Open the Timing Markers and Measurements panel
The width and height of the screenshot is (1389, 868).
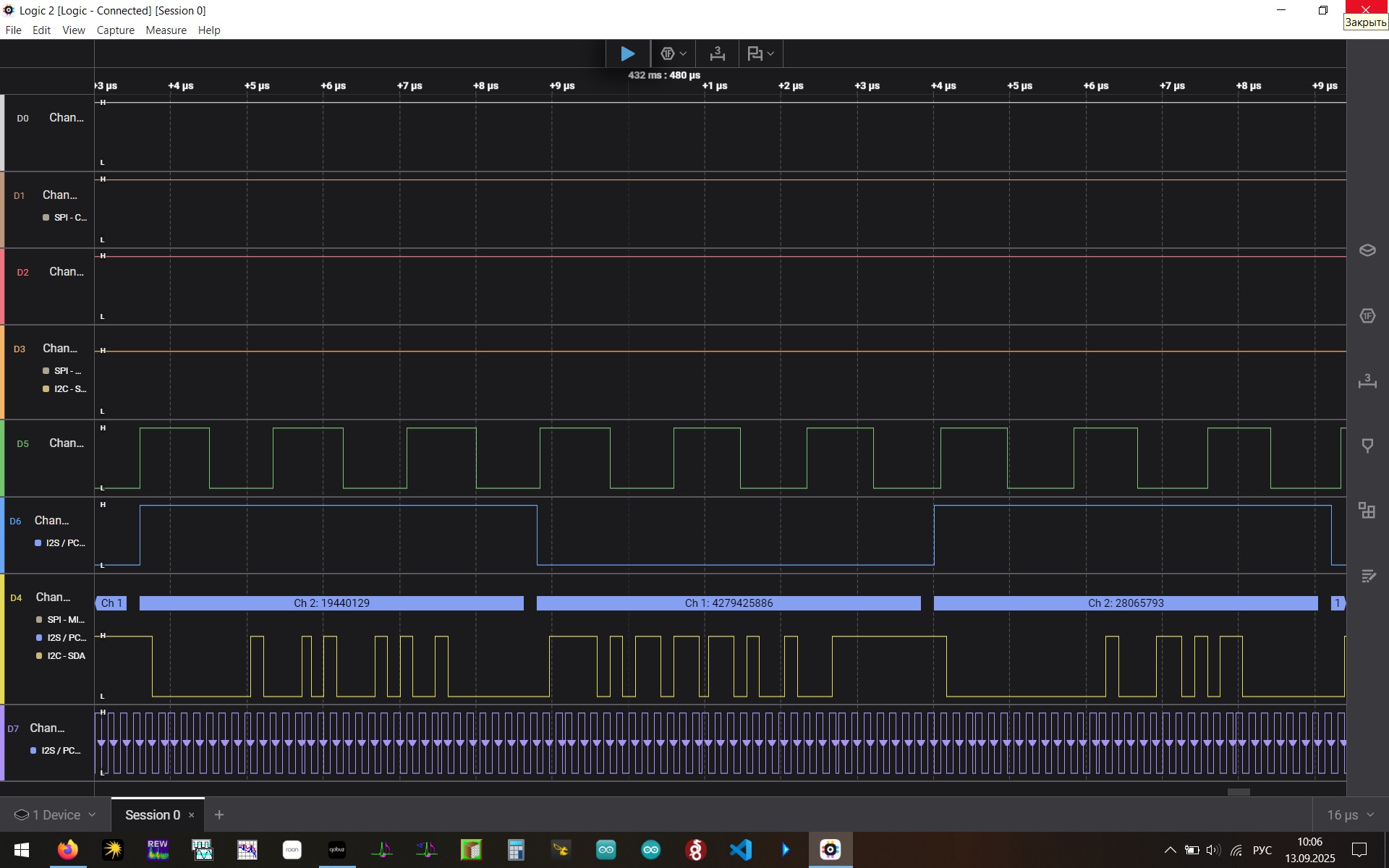coord(1367,381)
